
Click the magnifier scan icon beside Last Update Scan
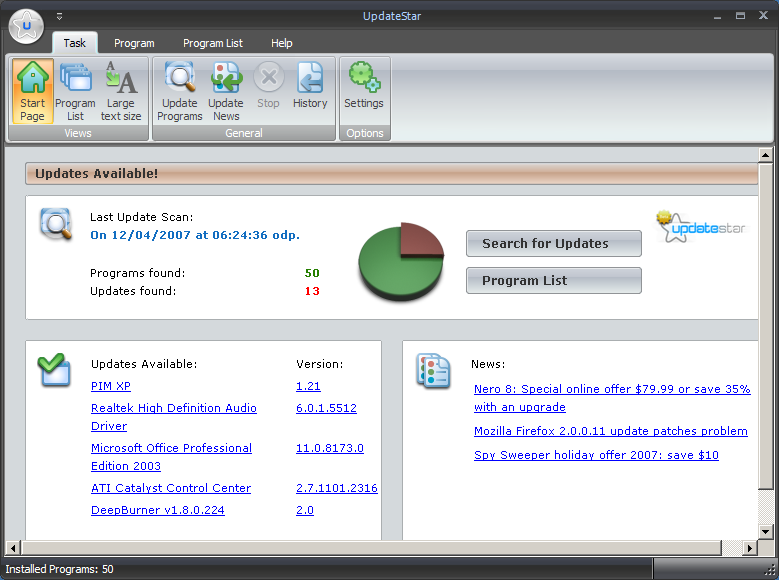click(56, 224)
